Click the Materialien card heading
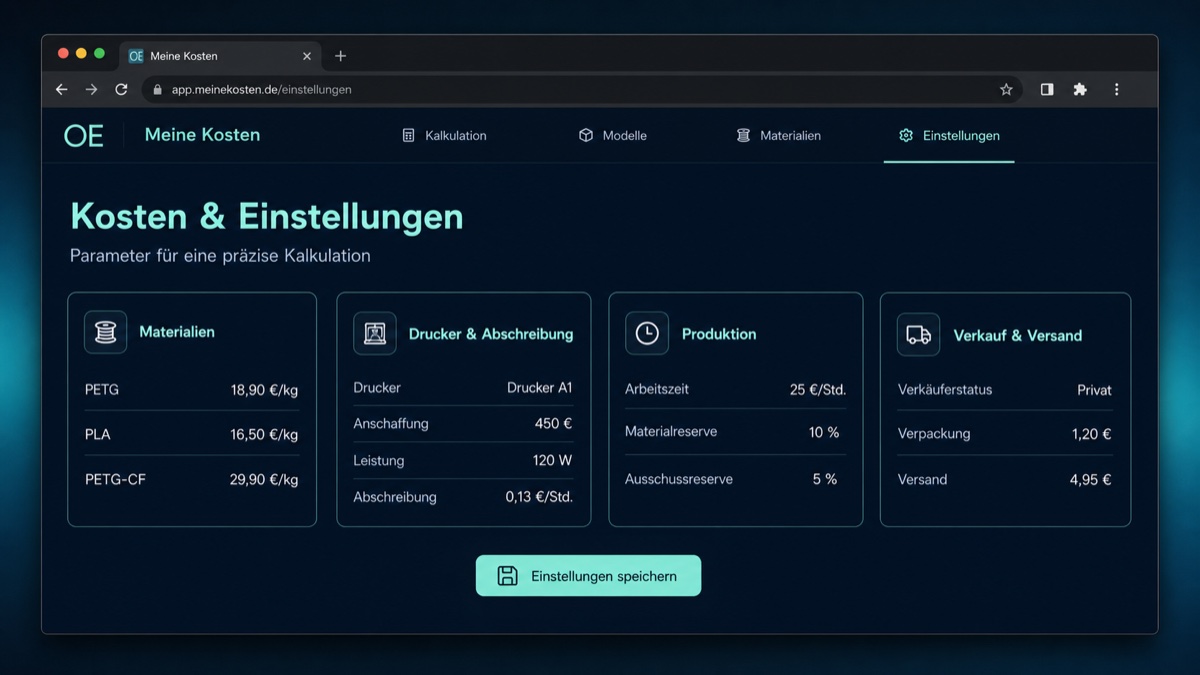This screenshot has height=675, width=1200. [x=177, y=332]
